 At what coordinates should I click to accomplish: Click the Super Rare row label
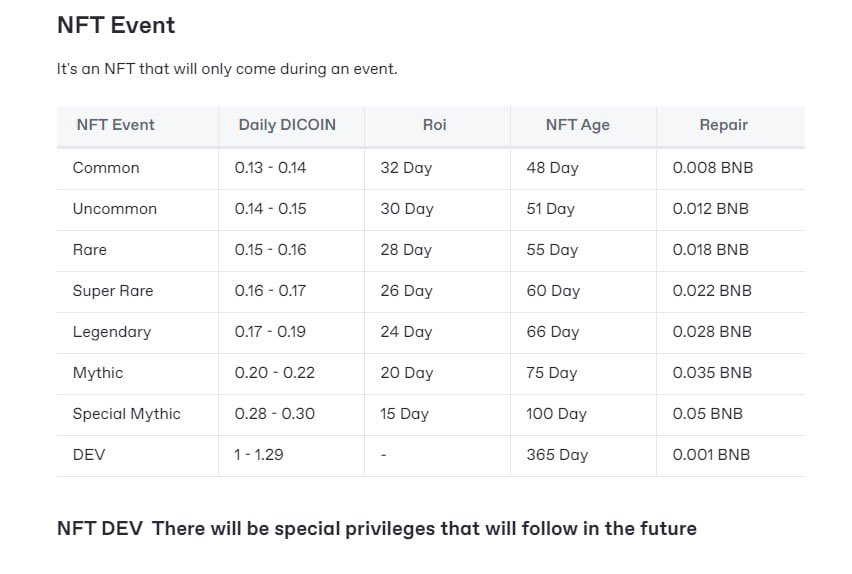(113, 291)
